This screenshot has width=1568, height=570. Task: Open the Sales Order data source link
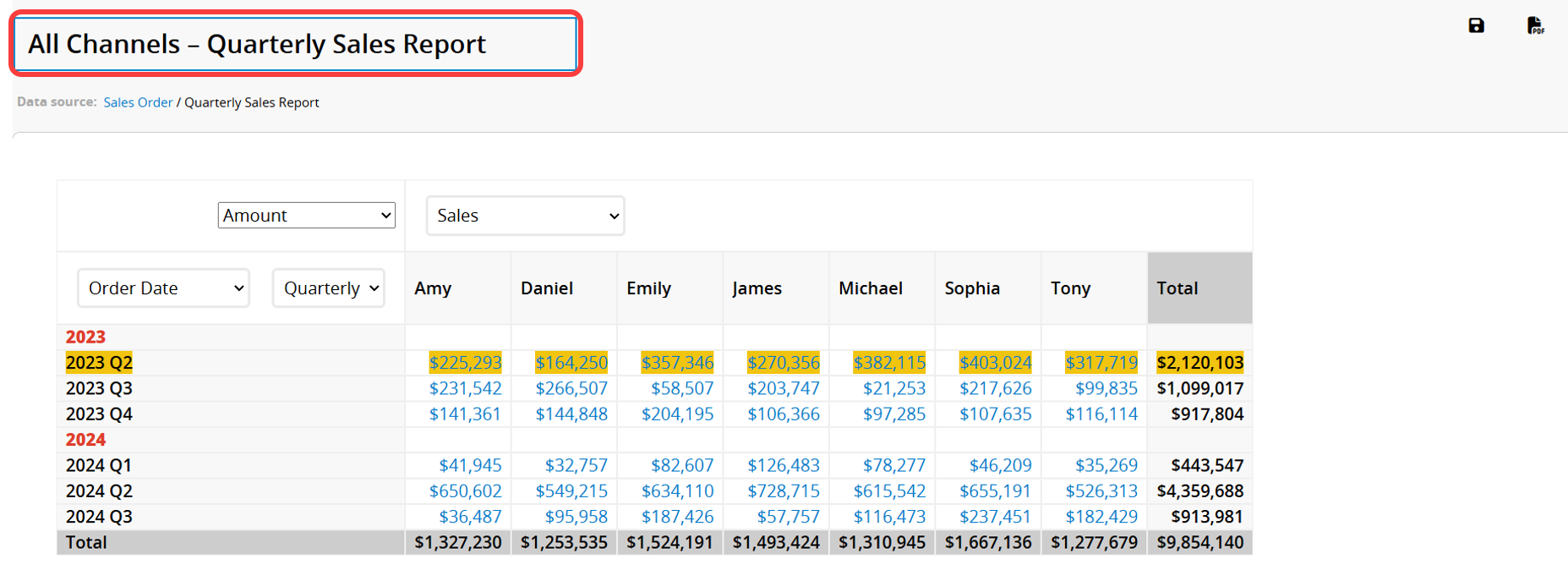[138, 102]
